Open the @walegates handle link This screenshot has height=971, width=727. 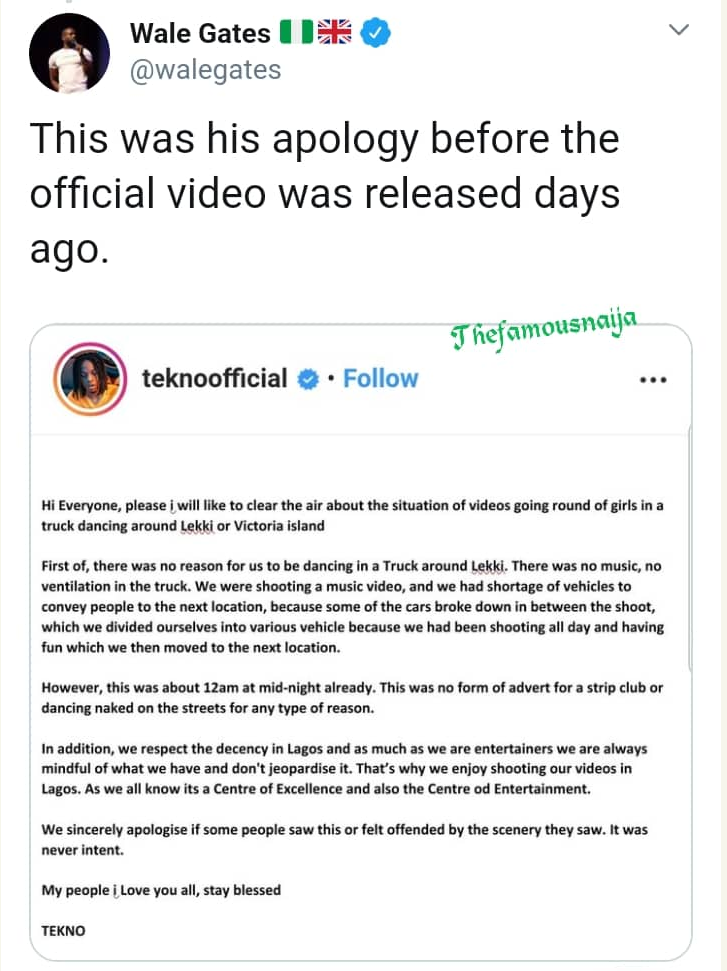(206, 69)
